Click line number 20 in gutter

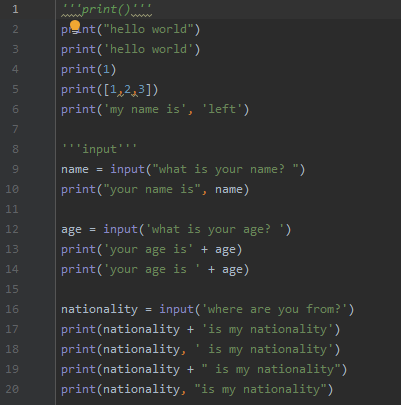pos(12,389)
